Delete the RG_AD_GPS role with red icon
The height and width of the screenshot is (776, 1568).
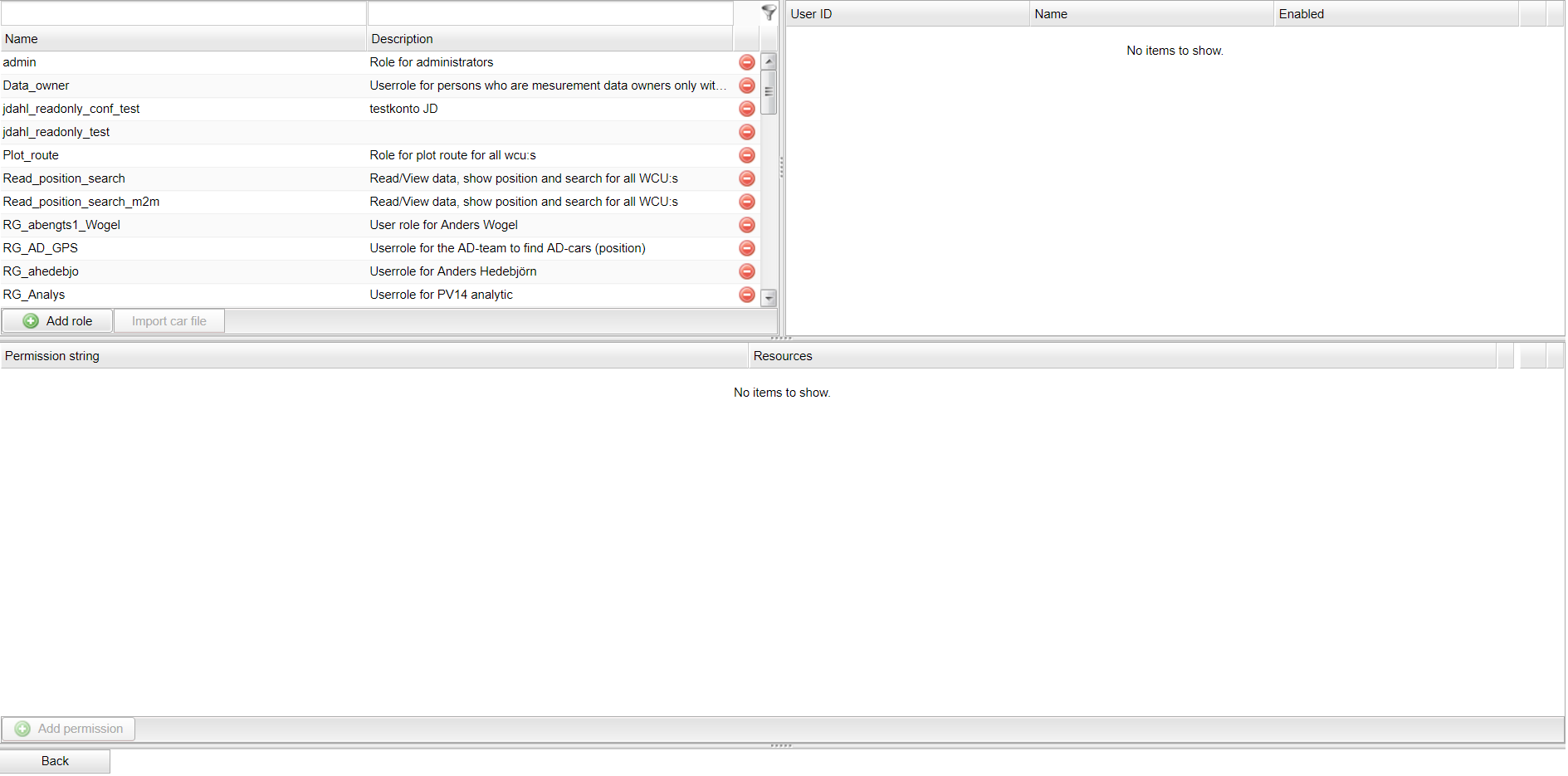point(746,248)
